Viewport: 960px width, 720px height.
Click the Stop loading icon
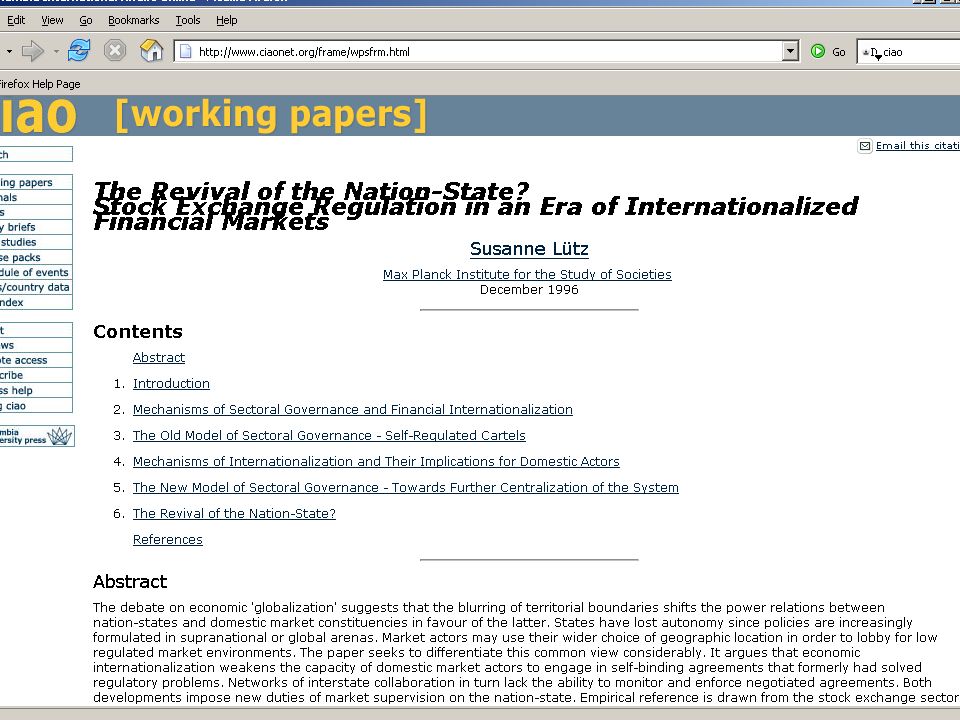[114, 50]
